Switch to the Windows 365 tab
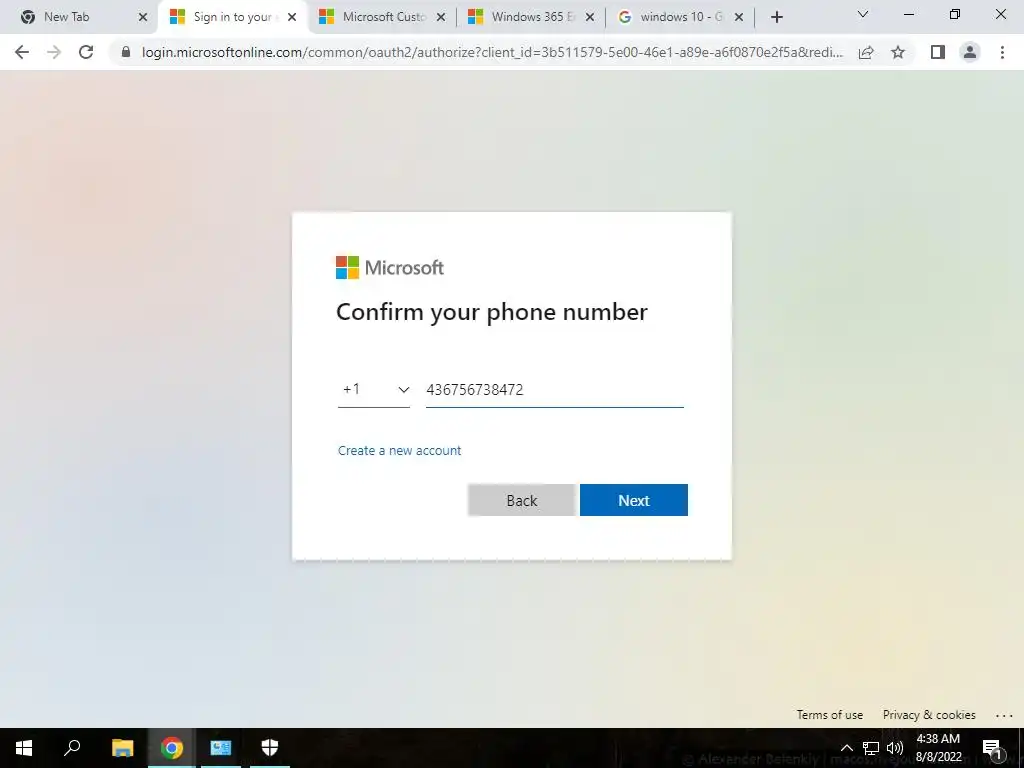This screenshot has width=1024, height=768. click(x=533, y=17)
